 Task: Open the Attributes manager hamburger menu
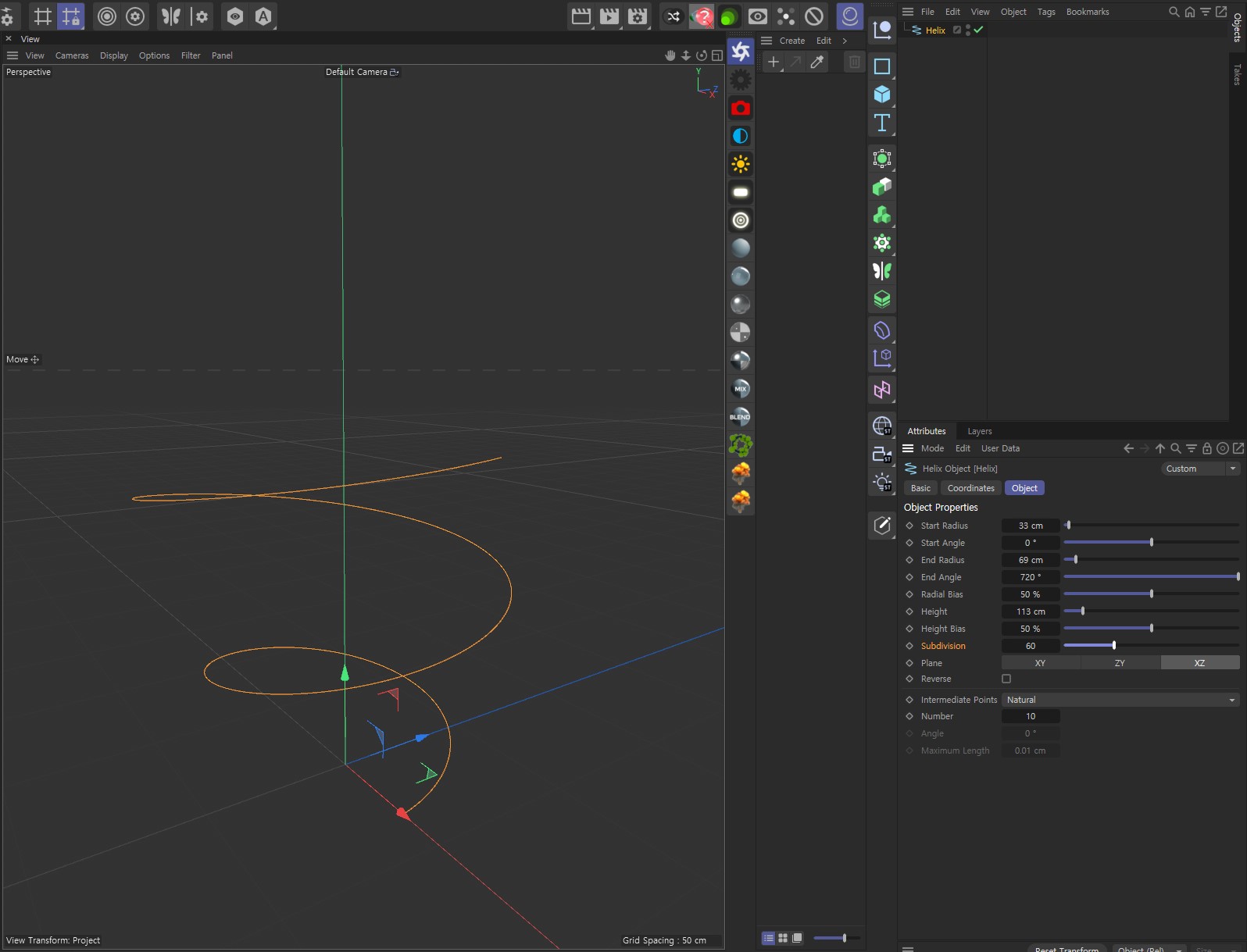coord(908,448)
